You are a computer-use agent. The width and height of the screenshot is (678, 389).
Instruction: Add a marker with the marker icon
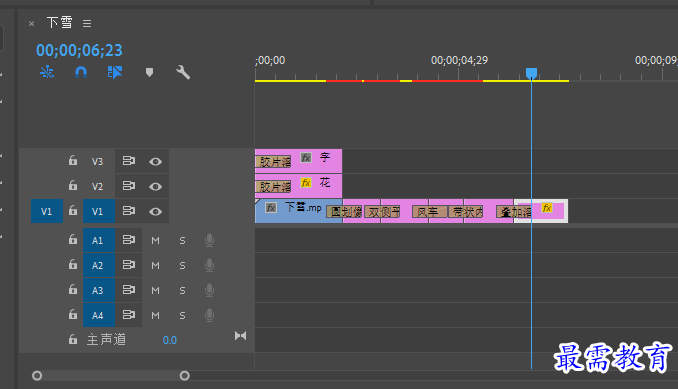149,72
